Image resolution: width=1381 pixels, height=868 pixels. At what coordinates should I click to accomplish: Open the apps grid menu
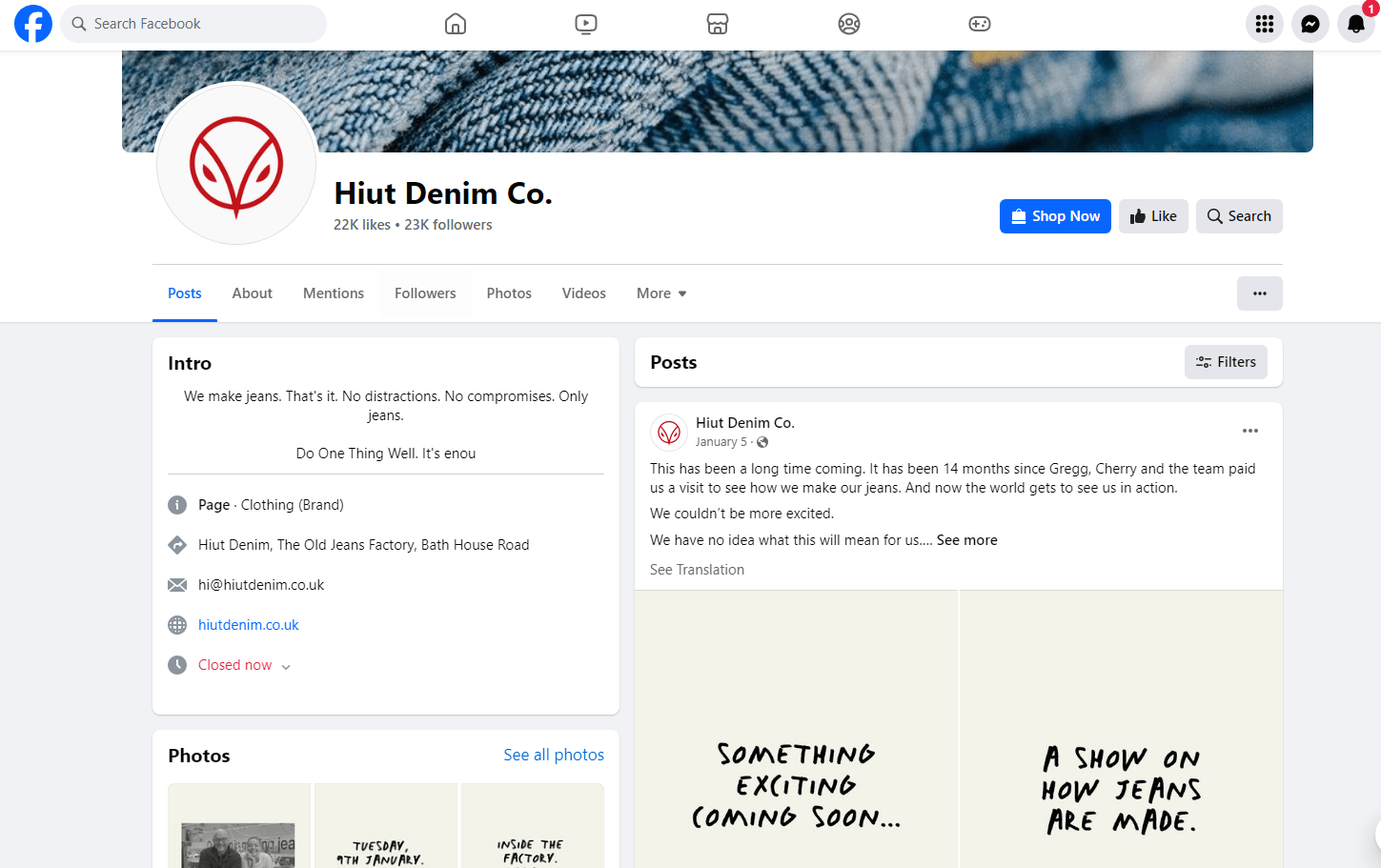click(x=1265, y=24)
